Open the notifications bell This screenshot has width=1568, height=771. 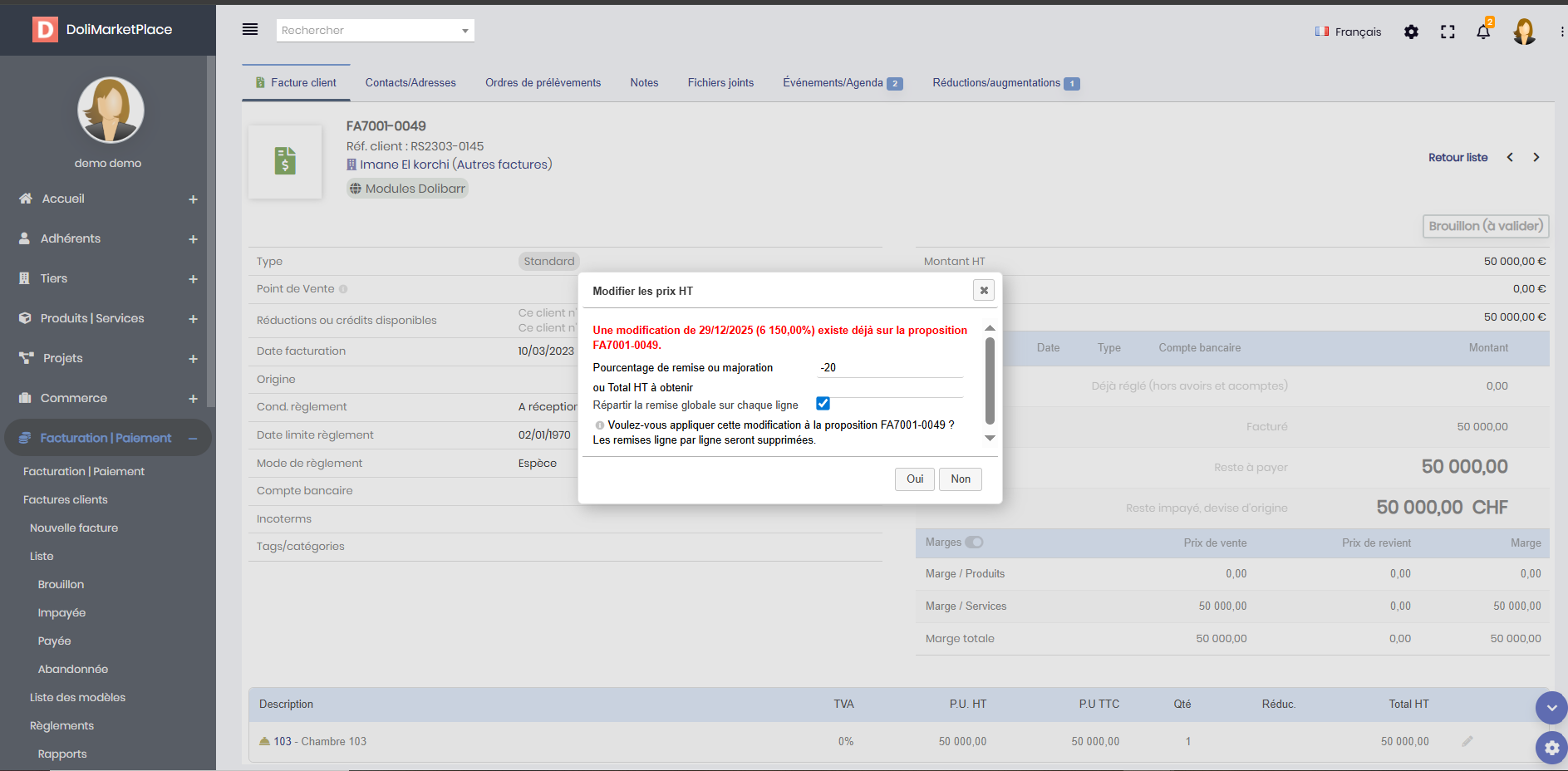click(1483, 32)
